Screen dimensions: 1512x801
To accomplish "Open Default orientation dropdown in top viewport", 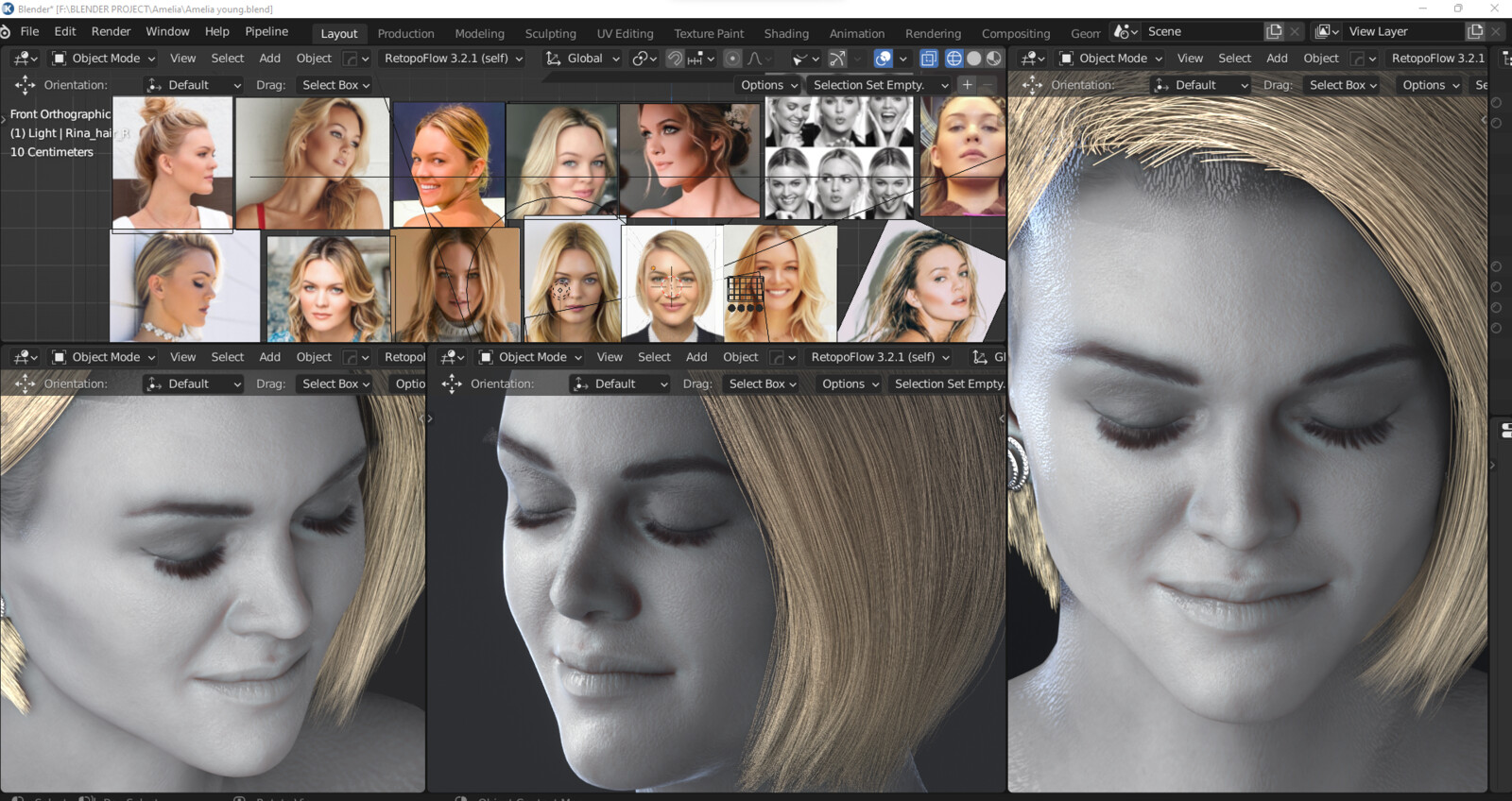I will pyautogui.click(x=194, y=85).
